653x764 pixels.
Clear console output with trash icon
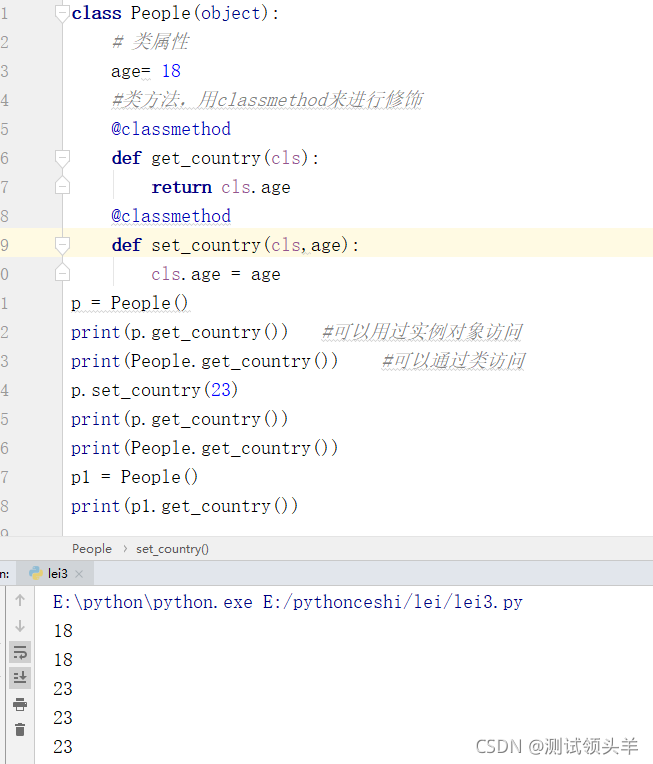(x=19, y=730)
